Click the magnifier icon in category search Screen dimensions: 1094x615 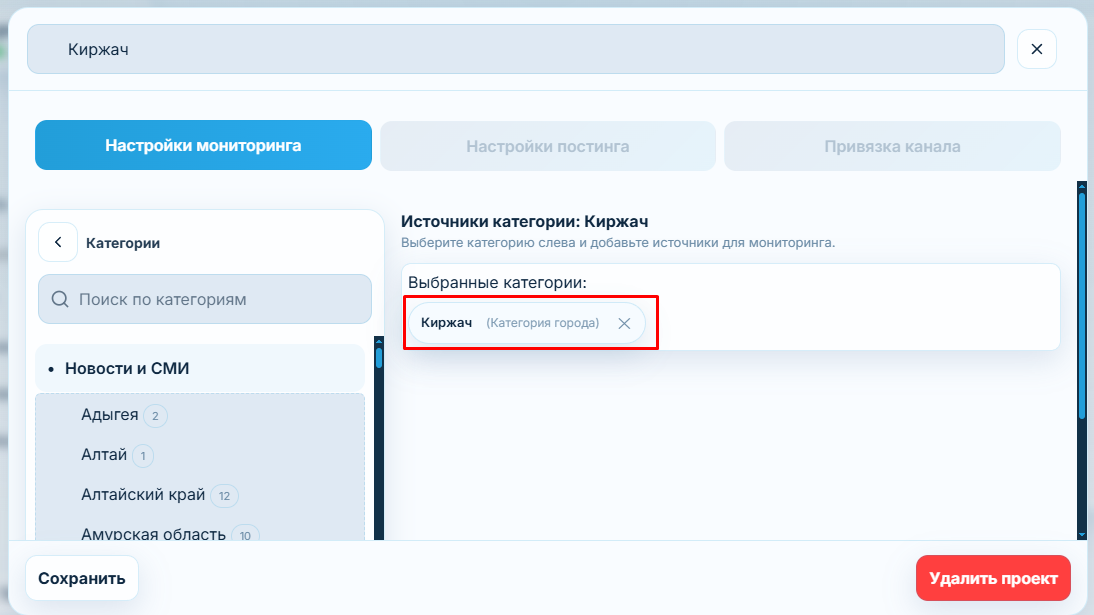(59, 299)
